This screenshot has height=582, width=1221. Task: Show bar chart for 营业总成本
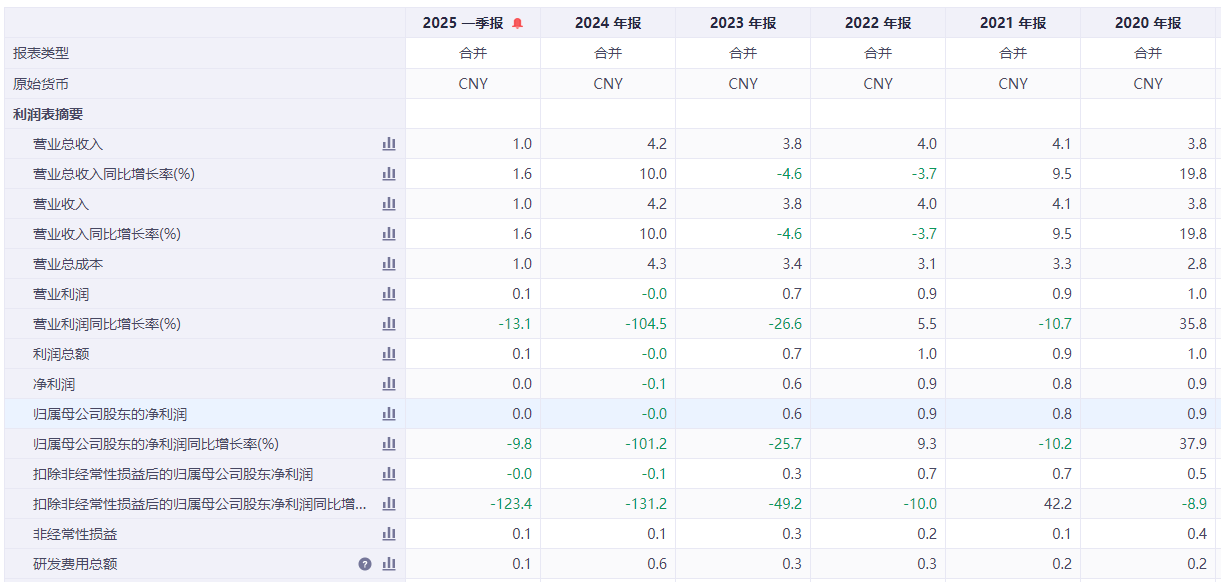(x=389, y=264)
